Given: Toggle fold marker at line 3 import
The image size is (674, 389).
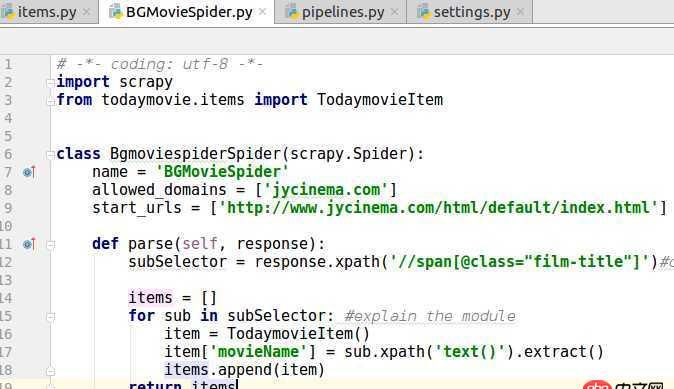Looking at the screenshot, I should coord(50,101).
